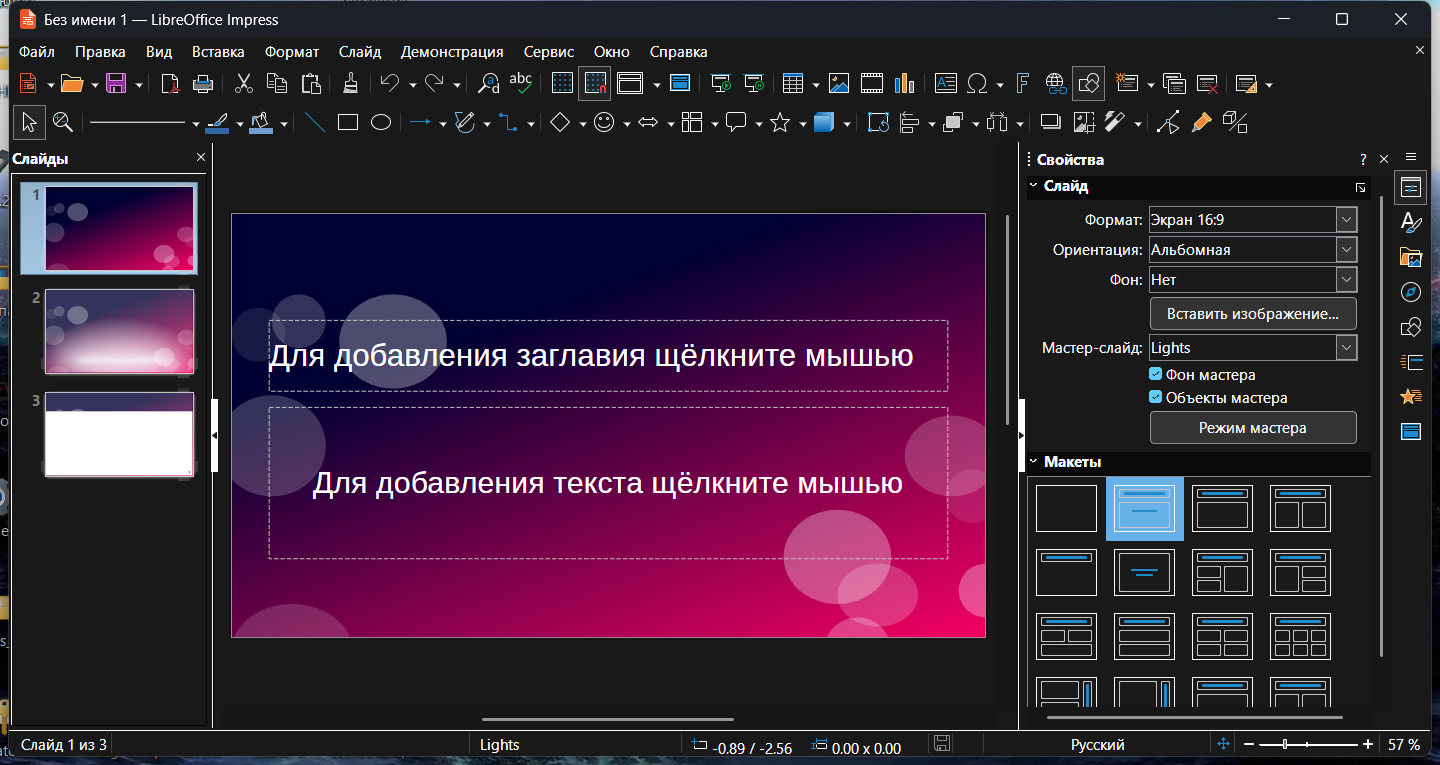The height and width of the screenshot is (765, 1440).
Task: Click the Insert Text Box icon
Action: coord(945,83)
